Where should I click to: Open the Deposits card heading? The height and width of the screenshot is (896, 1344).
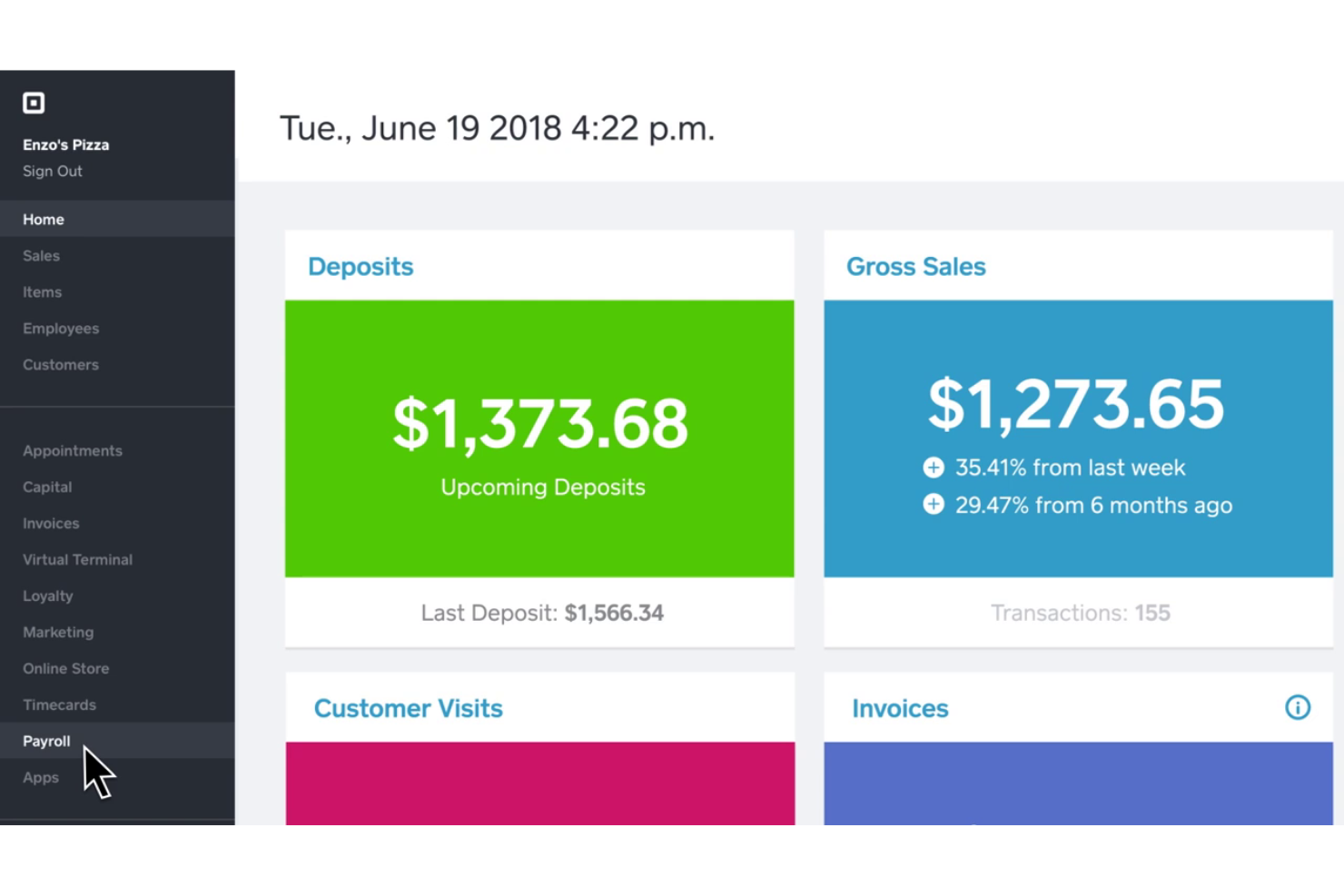(361, 266)
